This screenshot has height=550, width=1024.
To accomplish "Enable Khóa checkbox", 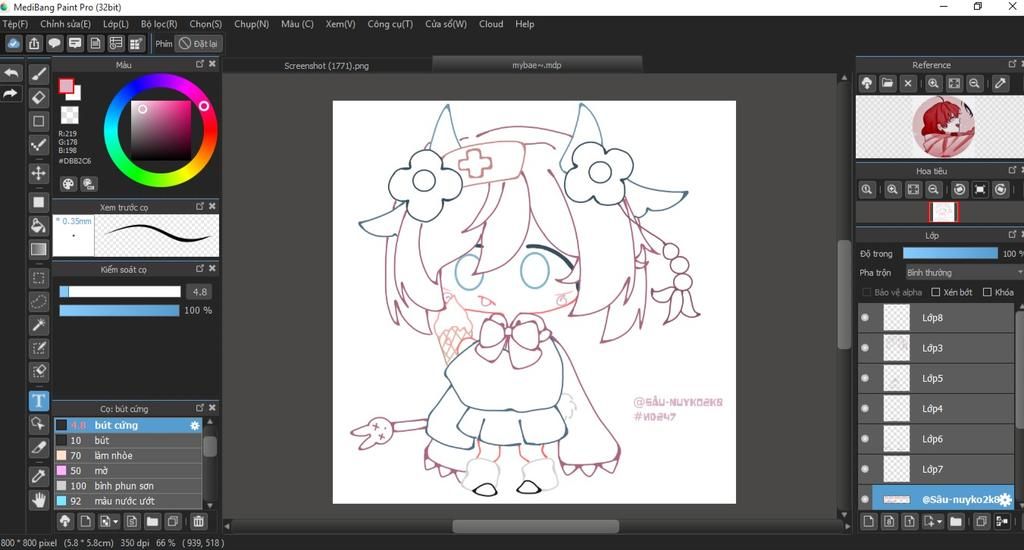I will pos(987,292).
